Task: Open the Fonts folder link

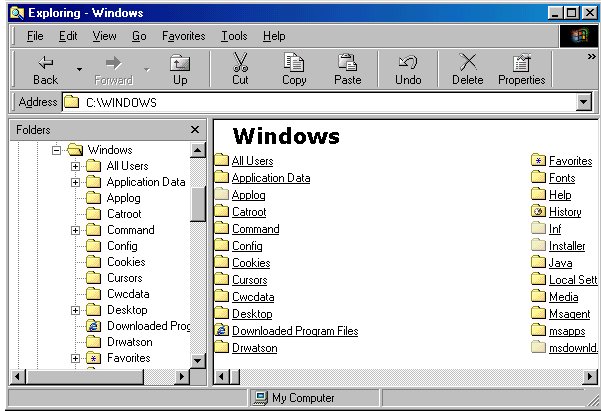Action: (562, 178)
